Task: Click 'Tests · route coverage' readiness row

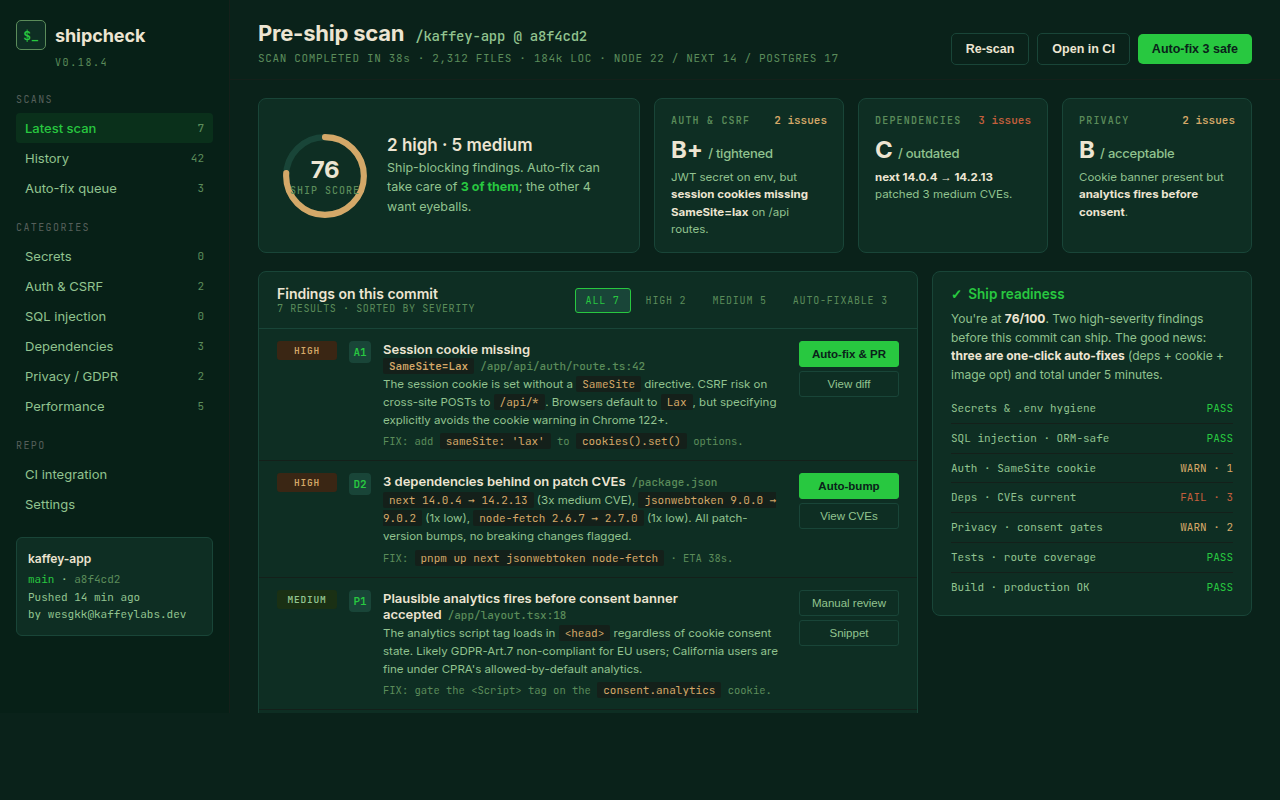Action: [1092, 557]
